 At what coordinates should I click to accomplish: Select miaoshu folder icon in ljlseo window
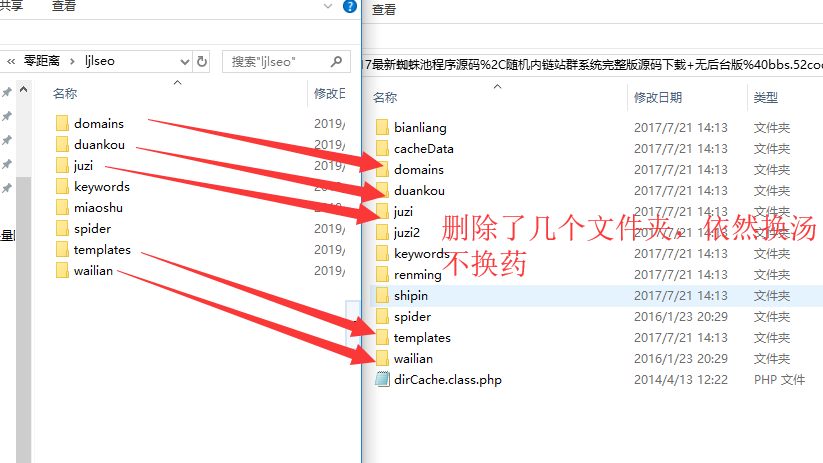tap(62, 207)
